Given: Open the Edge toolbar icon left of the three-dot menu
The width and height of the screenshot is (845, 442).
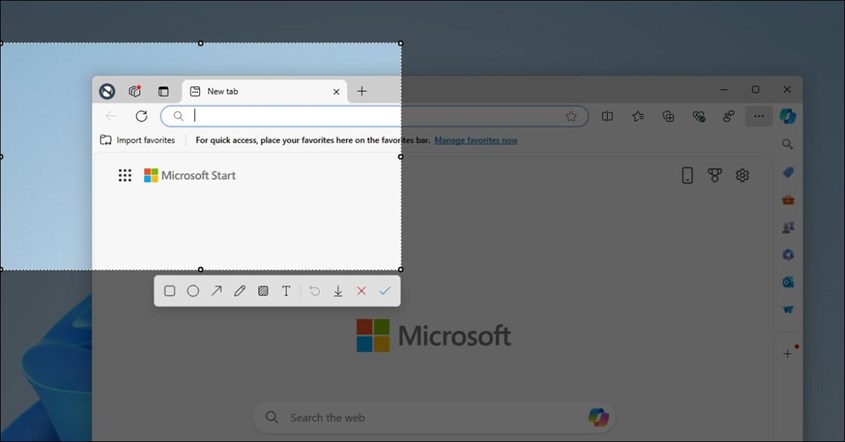Looking at the screenshot, I should point(729,116).
